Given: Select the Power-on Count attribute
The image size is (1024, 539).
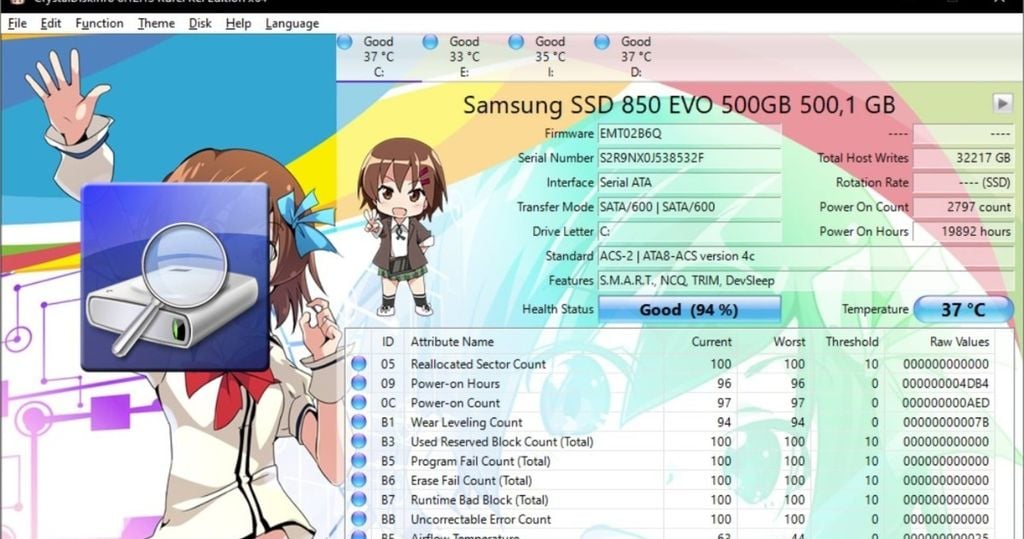Looking at the screenshot, I should pos(455,403).
